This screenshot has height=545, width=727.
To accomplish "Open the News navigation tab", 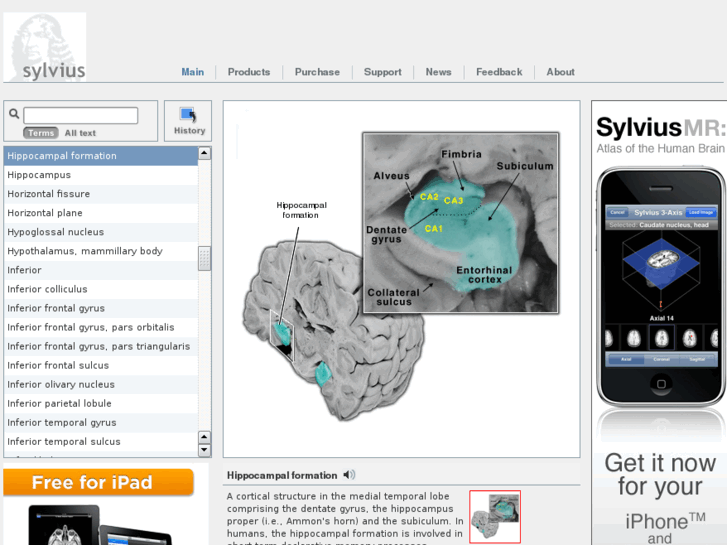I will pyautogui.click(x=438, y=72).
